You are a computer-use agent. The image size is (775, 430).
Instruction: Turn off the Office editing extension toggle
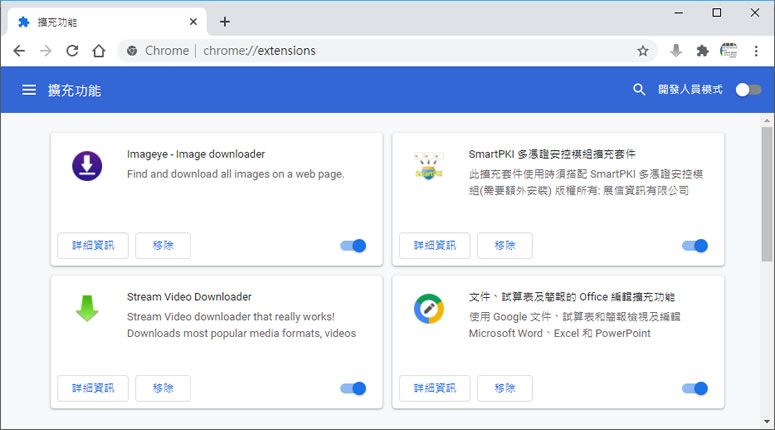(x=694, y=388)
